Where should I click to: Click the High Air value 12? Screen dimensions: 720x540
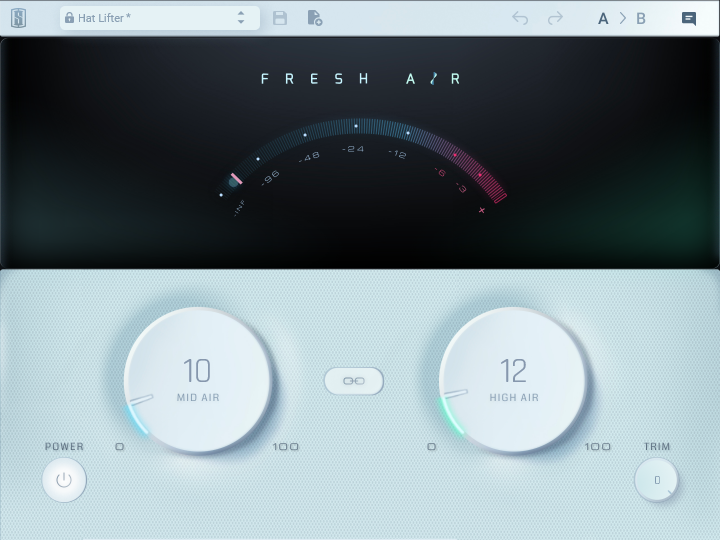pos(513,371)
